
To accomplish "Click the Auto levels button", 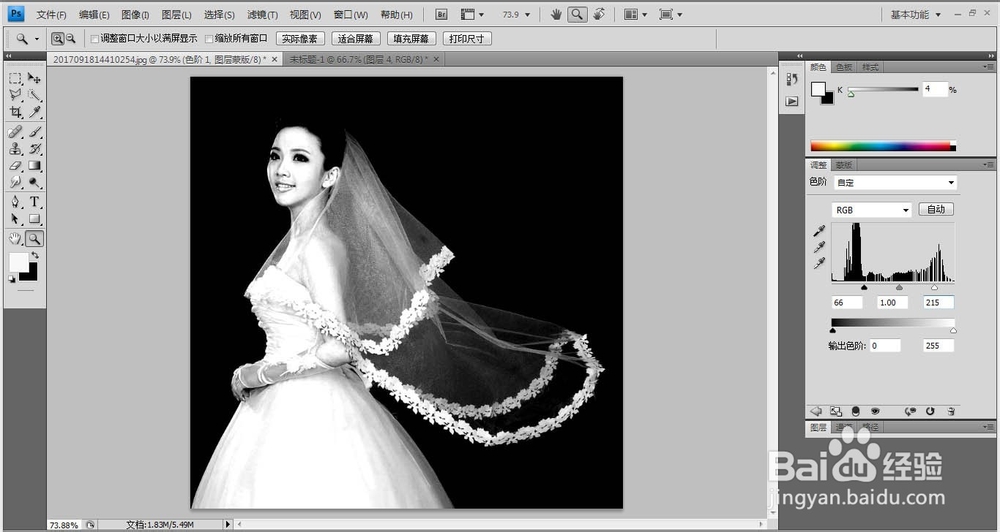I will click(936, 209).
